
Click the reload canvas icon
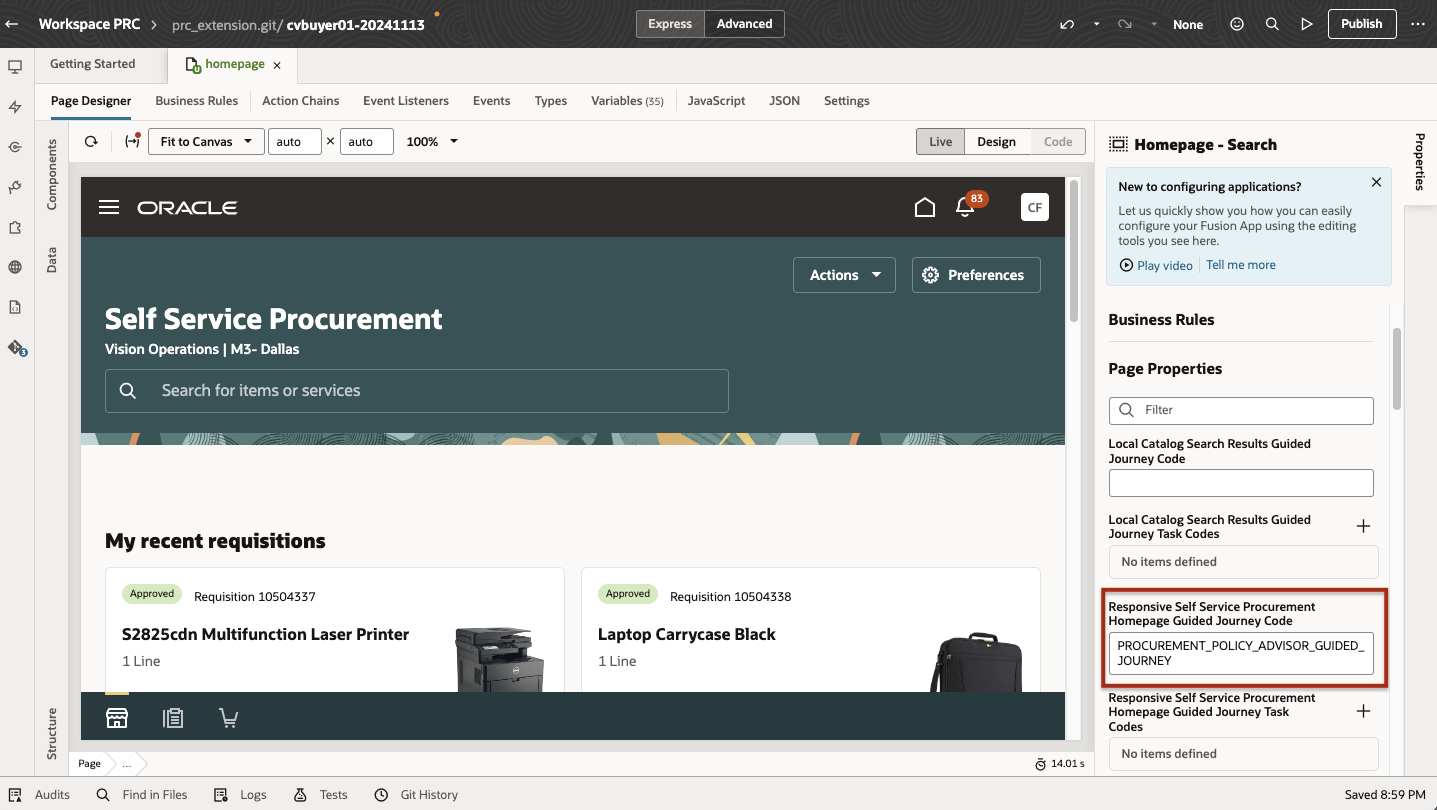(x=91, y=142)
